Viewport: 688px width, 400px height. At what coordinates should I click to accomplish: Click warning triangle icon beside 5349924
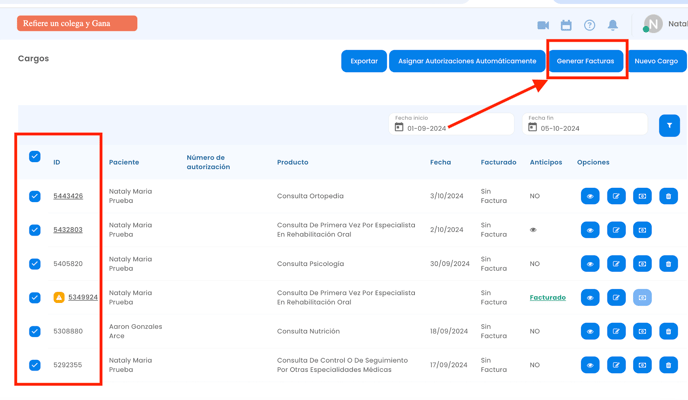click(59, 297)
